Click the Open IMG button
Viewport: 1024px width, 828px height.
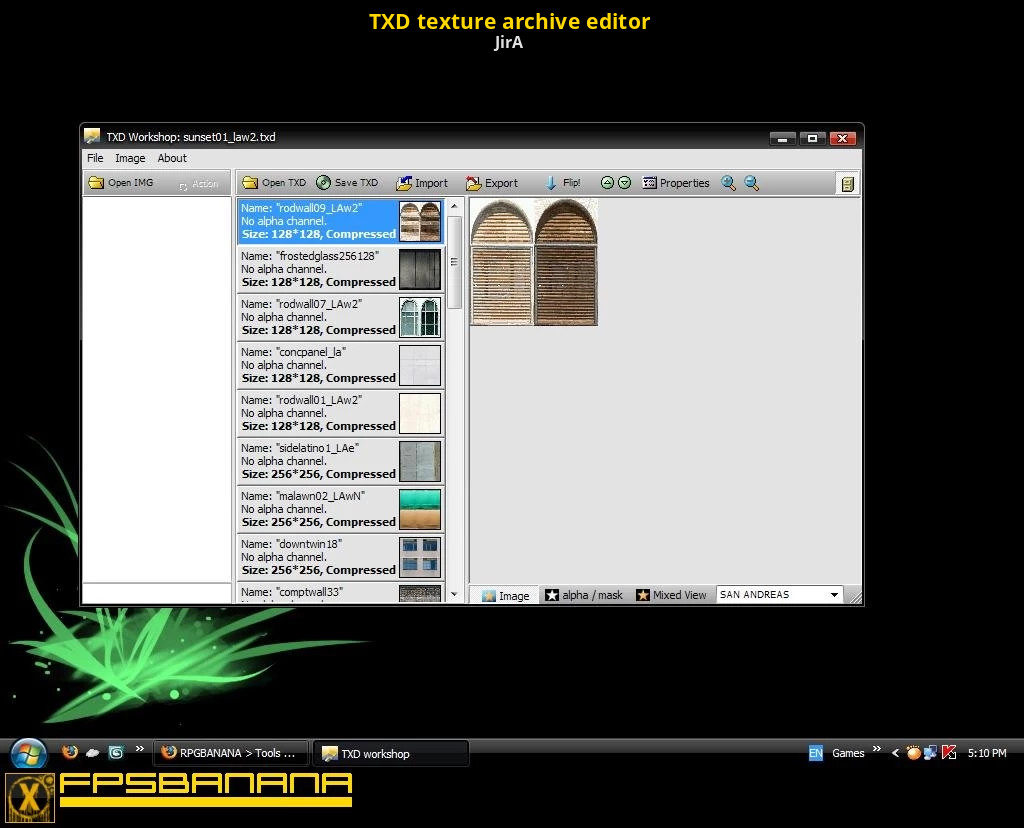(120, 183)
